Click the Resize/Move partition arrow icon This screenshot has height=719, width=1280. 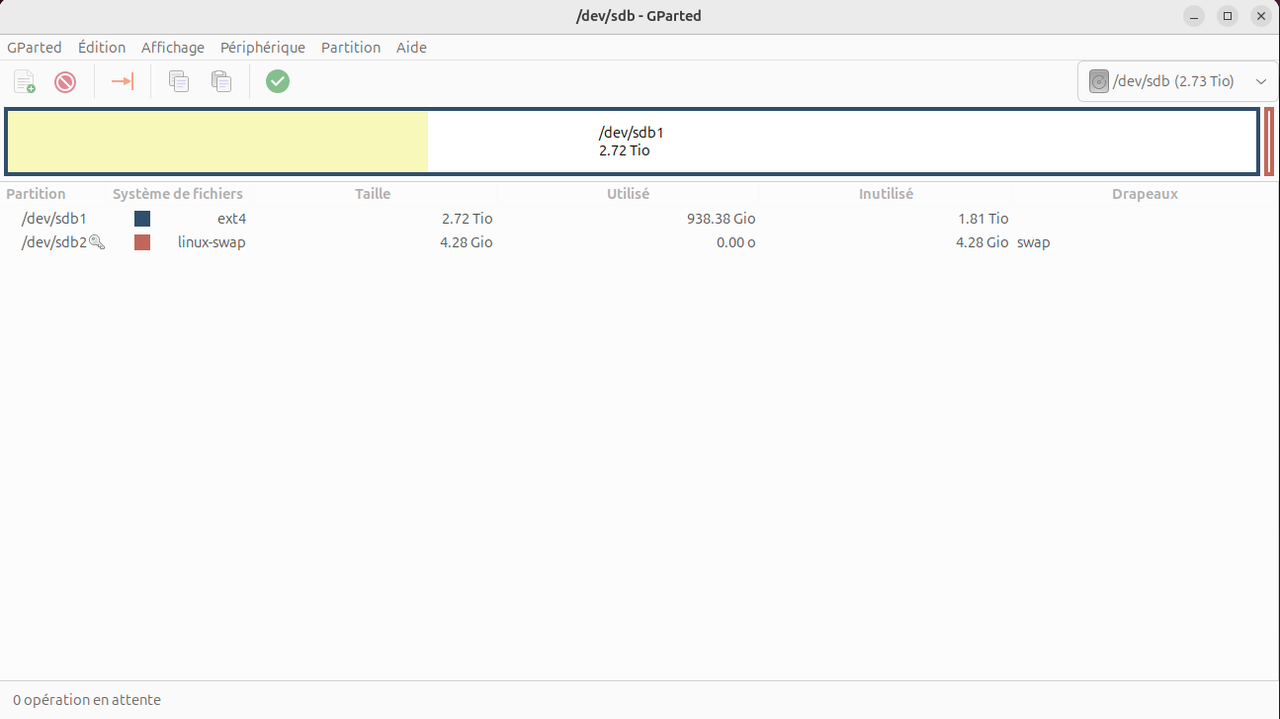[122, 81]
